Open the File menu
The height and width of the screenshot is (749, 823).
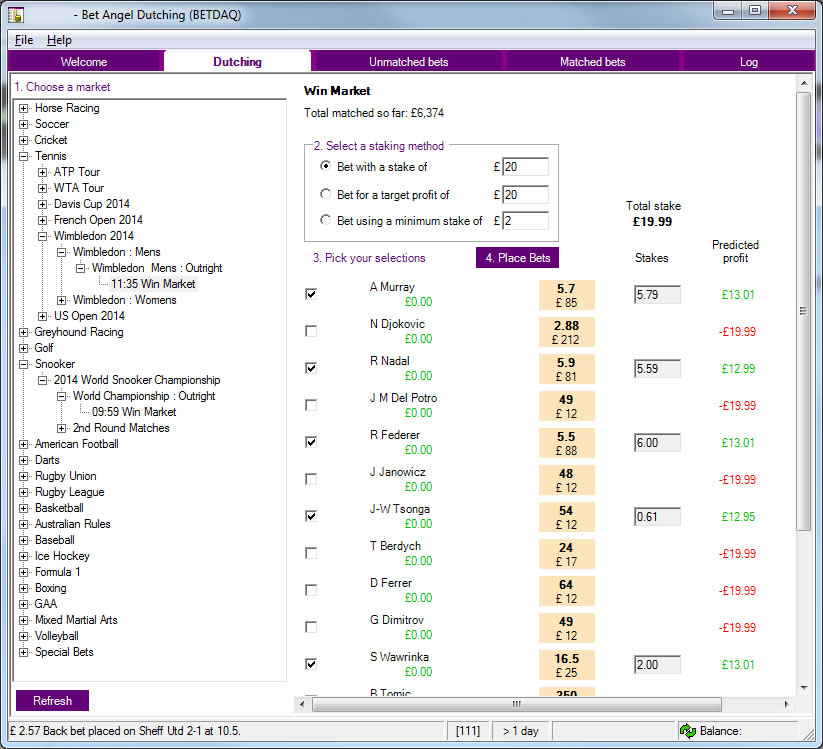tap(24, 40)
